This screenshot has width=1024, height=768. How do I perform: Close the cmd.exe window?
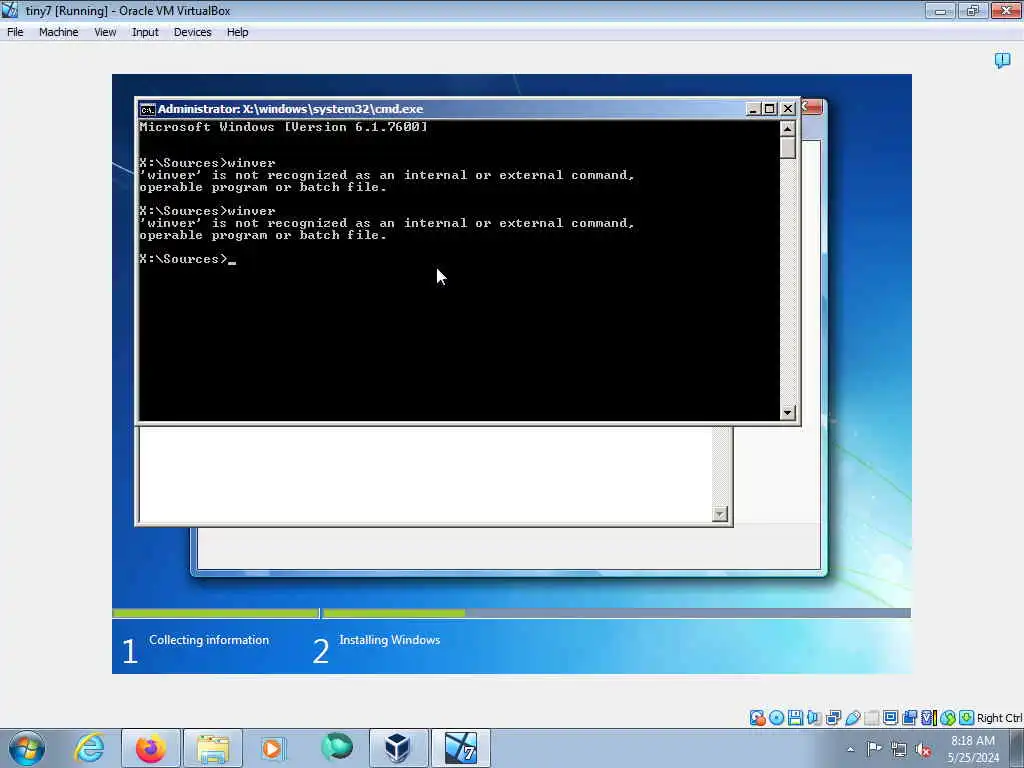click(788, 109)
